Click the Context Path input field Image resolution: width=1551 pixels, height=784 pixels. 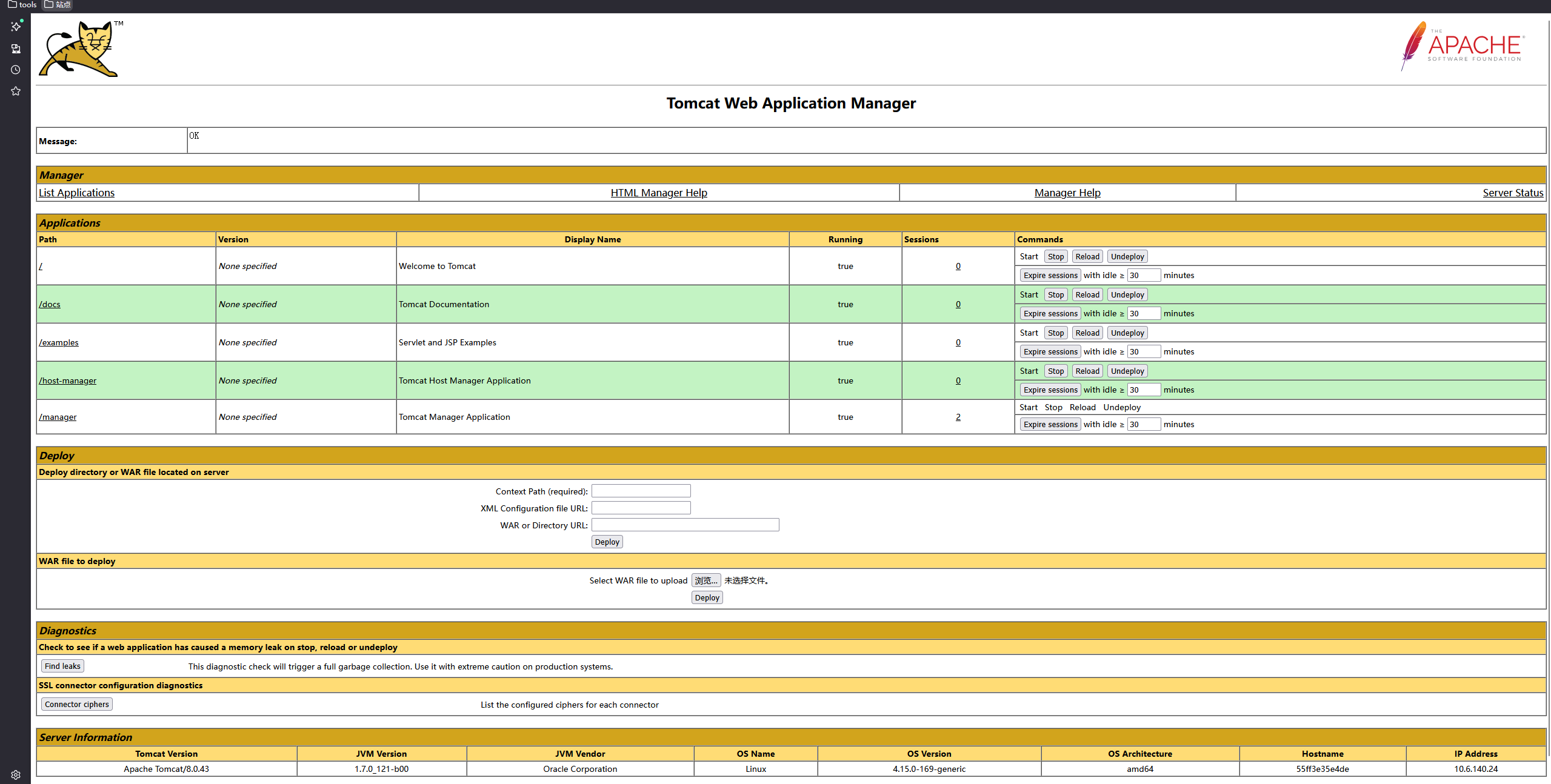(641, 491)
